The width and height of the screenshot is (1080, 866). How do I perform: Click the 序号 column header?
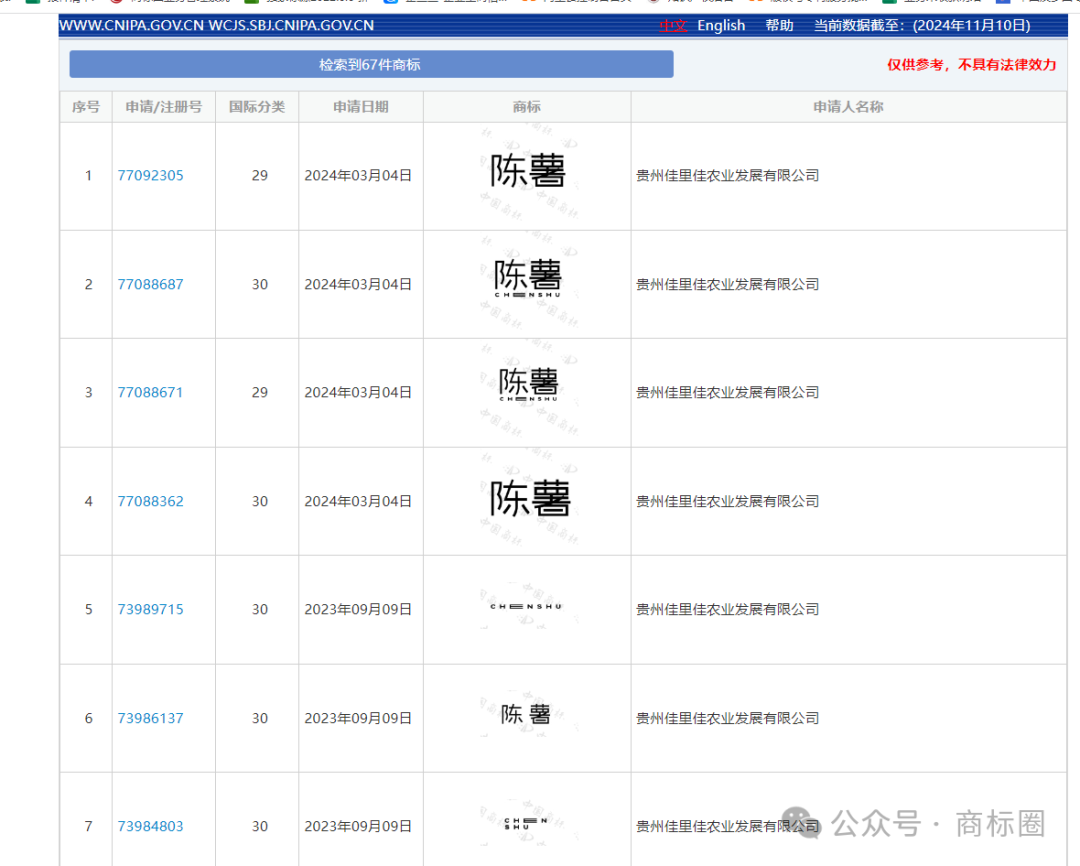[86, 107]
